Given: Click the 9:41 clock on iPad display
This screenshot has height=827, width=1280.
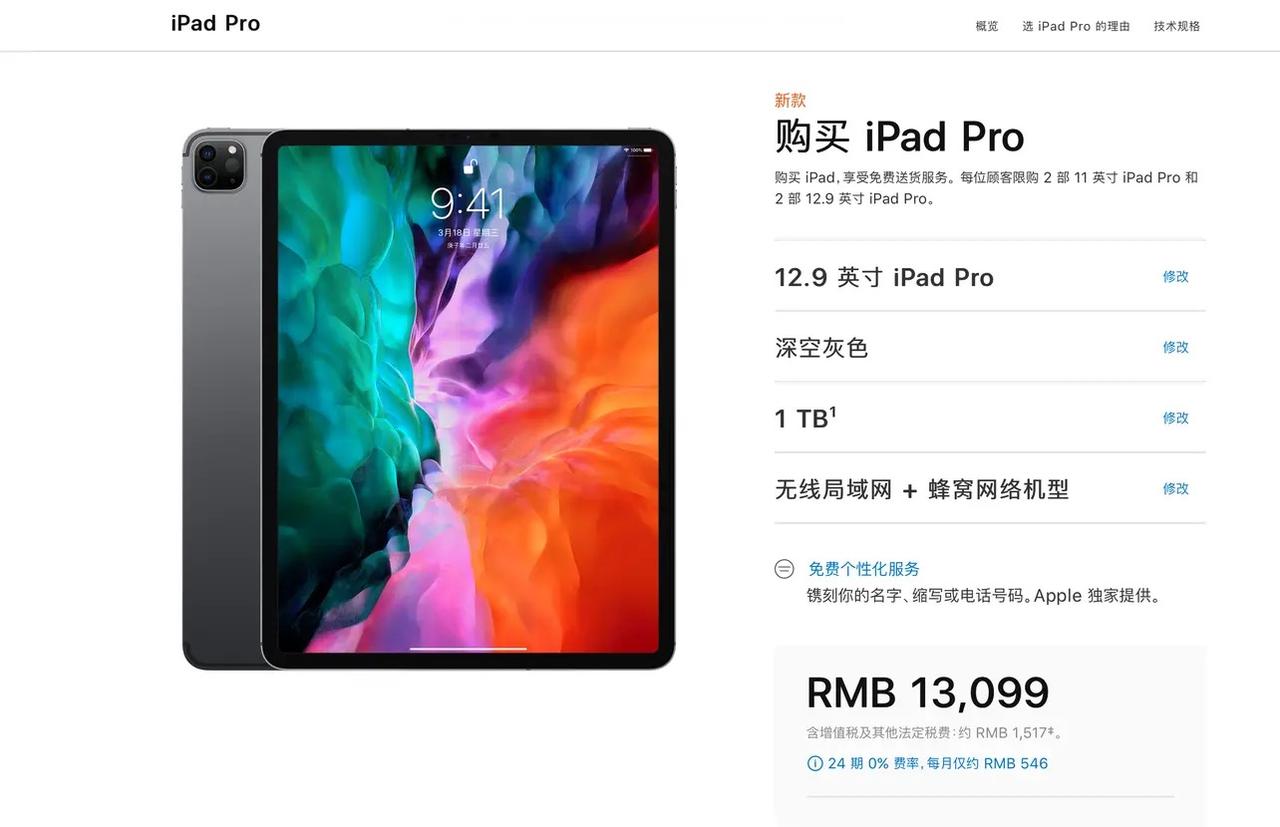Looking at the screenshot, I should tap(467, 204).
